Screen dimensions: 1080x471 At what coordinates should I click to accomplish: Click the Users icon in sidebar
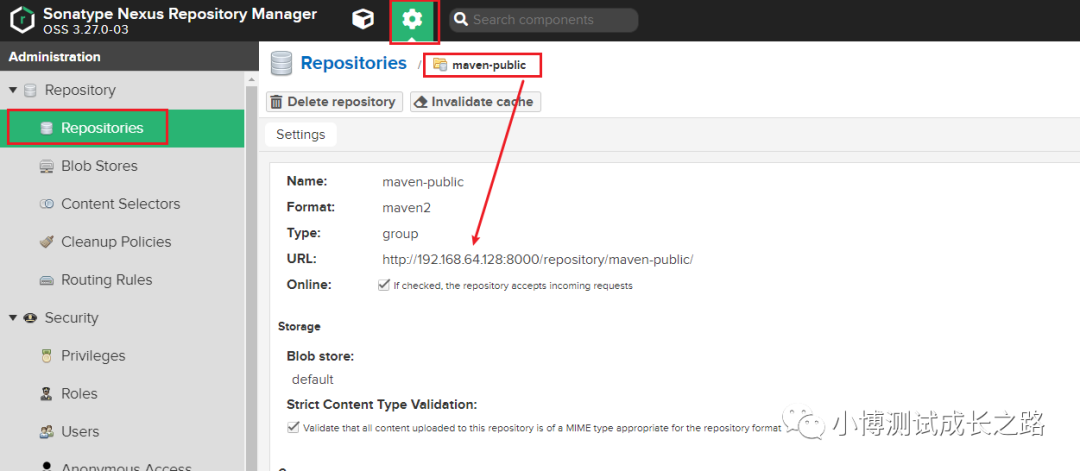(46, 432)
